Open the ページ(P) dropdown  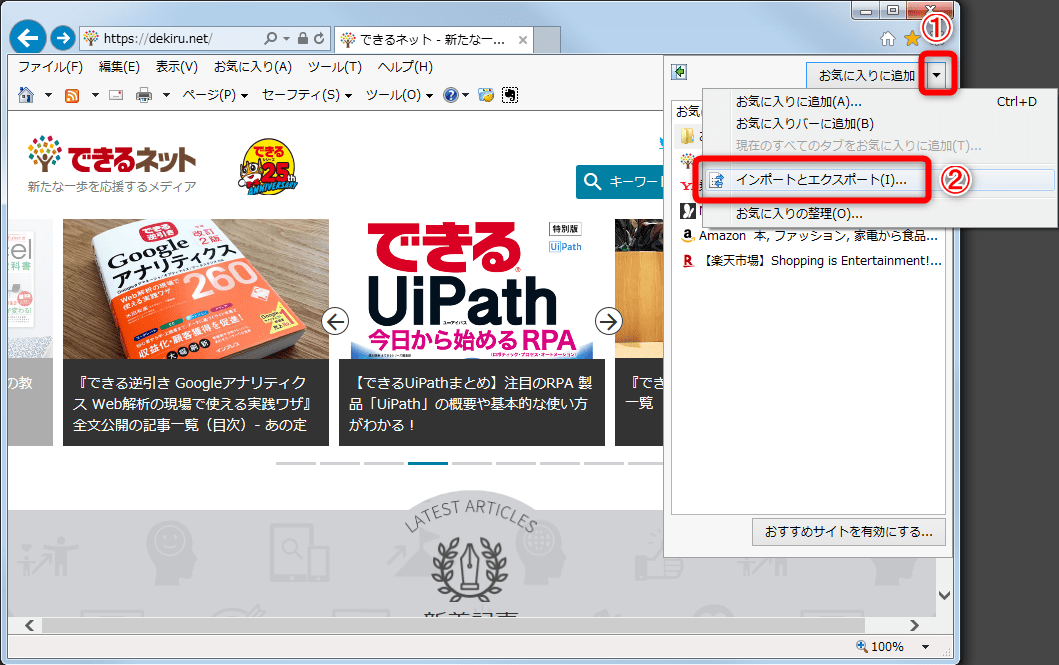click(212, 95)
